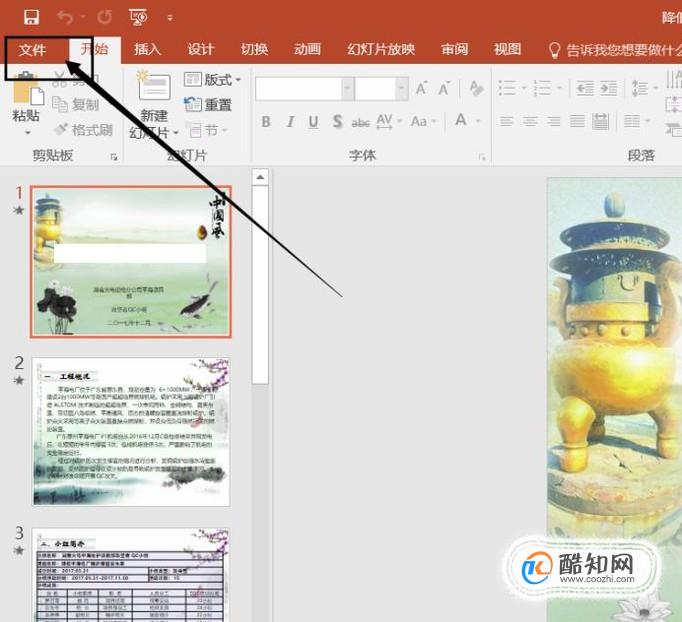The height and width of the screenshot is (622, 682).
Task: Click animation star under slide 3
Action: coord(19,551)
